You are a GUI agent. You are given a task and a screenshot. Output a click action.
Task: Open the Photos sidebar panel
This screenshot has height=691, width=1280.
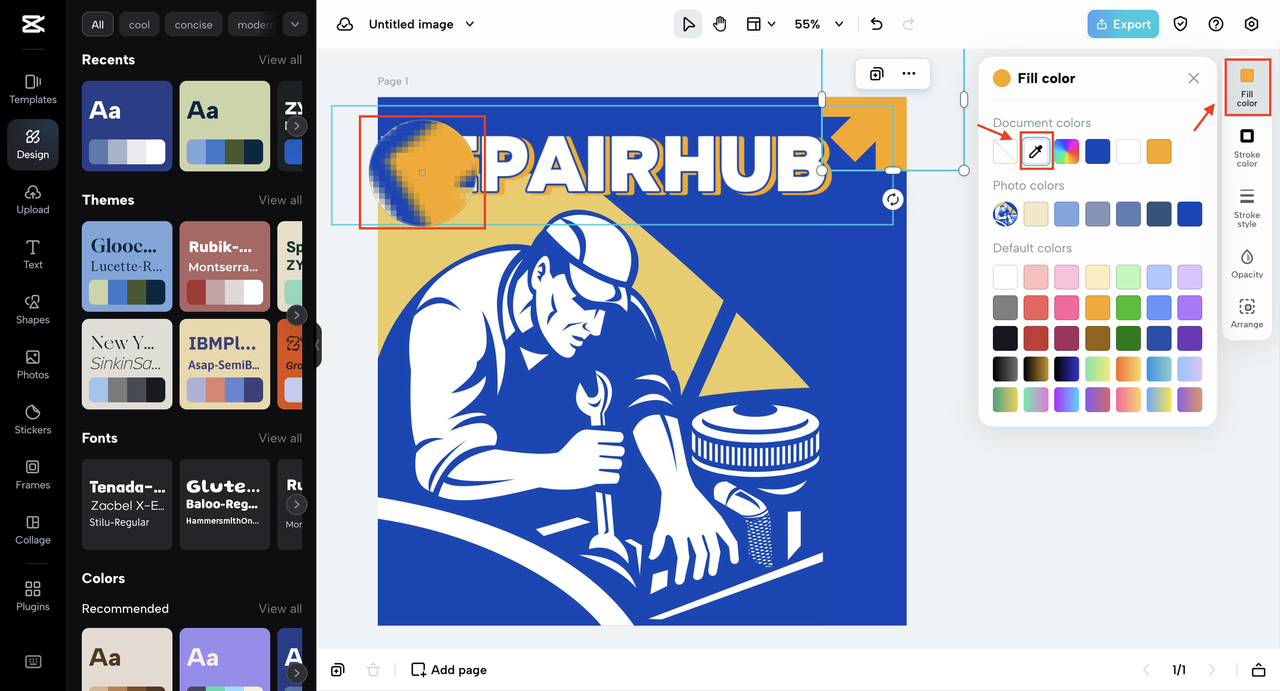tap(33, 364)
